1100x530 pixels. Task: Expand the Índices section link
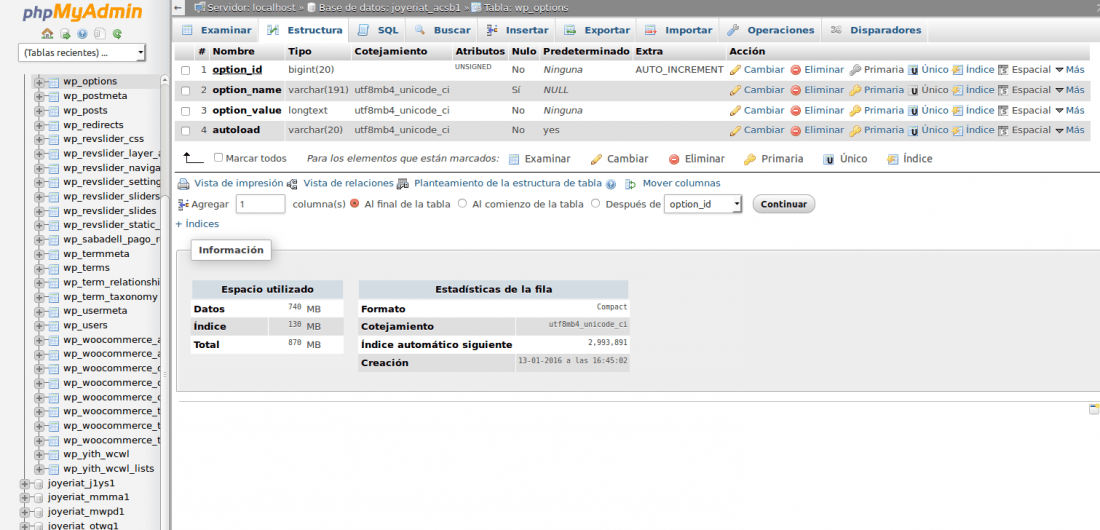(x=197, y=224)
